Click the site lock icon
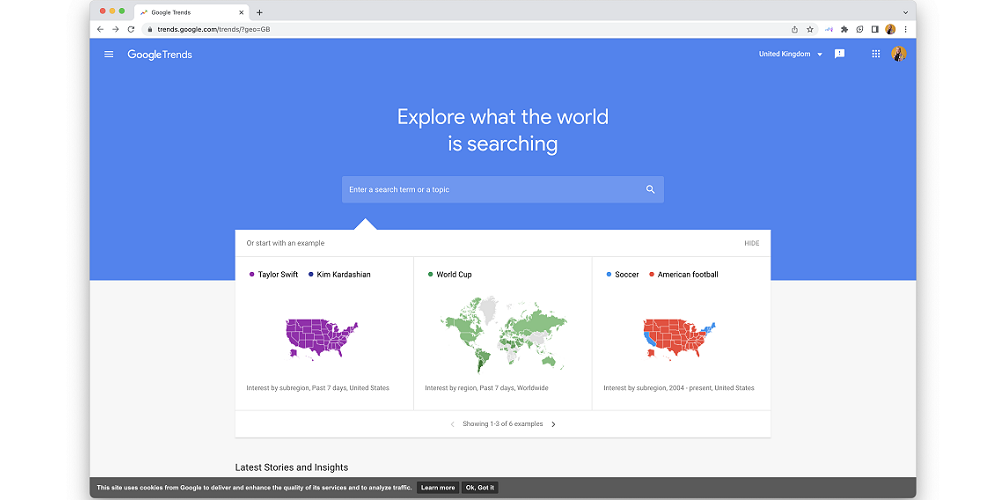This screenshot has height=500, width=1000. click(150, 29)
